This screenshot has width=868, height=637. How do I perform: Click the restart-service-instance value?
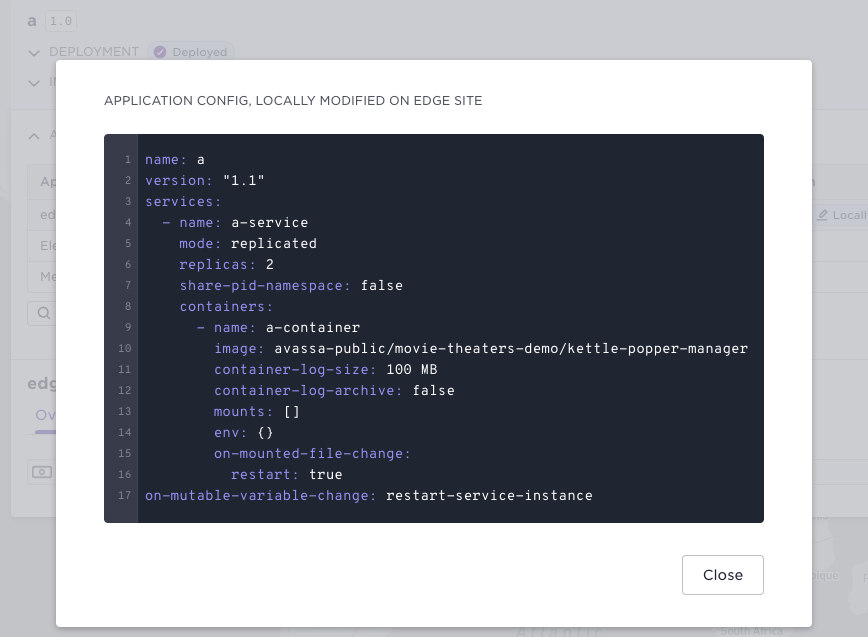click(489, 496)
